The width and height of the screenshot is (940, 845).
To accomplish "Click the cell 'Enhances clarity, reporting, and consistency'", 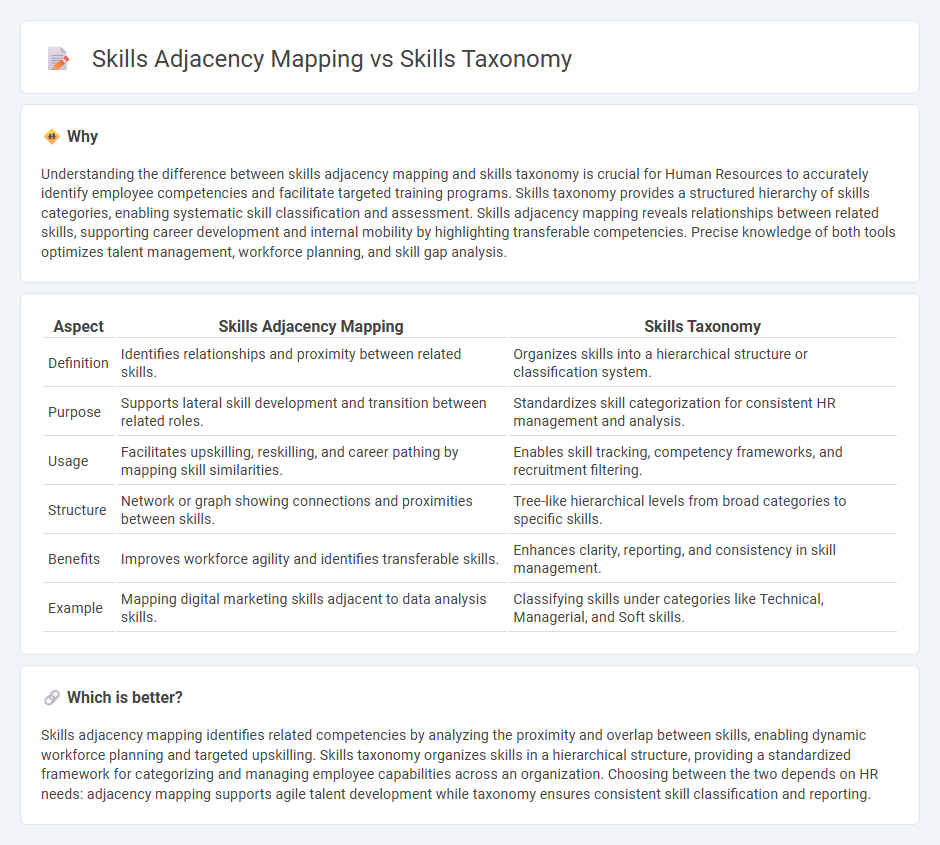I will [x=702, y=559].
